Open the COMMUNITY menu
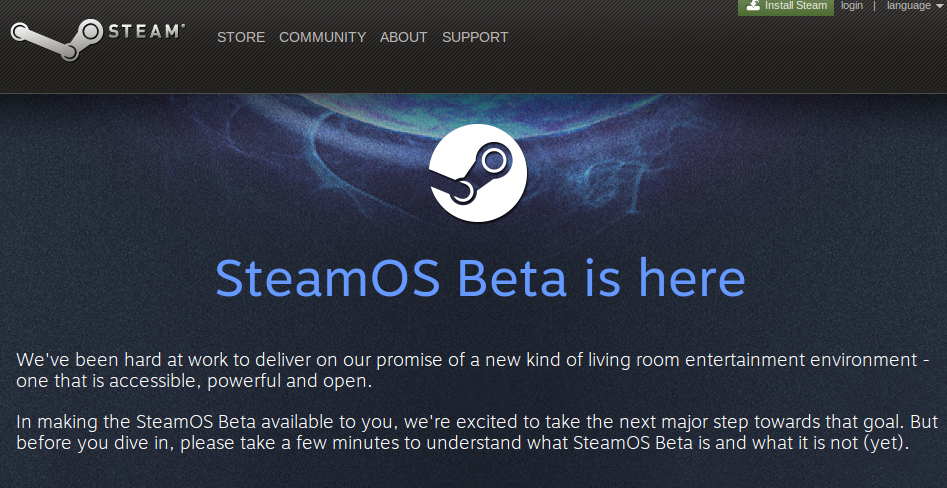The image size is (947, 488). [323, 37]
